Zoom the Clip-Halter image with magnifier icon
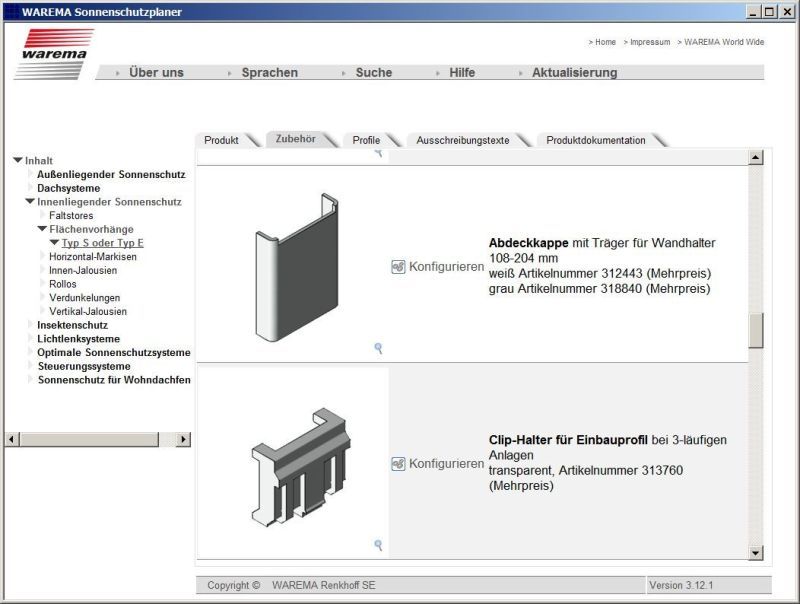This screenshot has height=604, width=800. pos(378,545)
